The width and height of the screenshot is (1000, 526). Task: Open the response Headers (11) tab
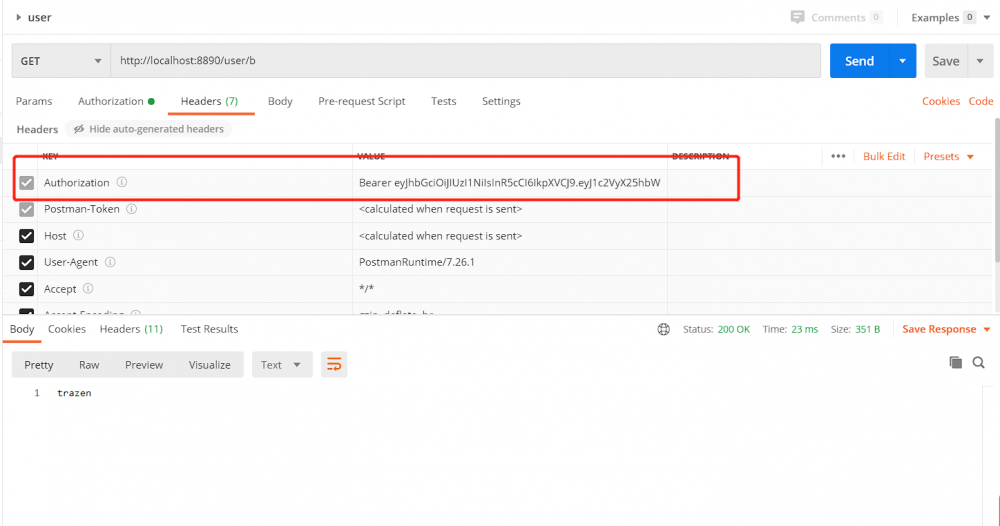(131, 329)
